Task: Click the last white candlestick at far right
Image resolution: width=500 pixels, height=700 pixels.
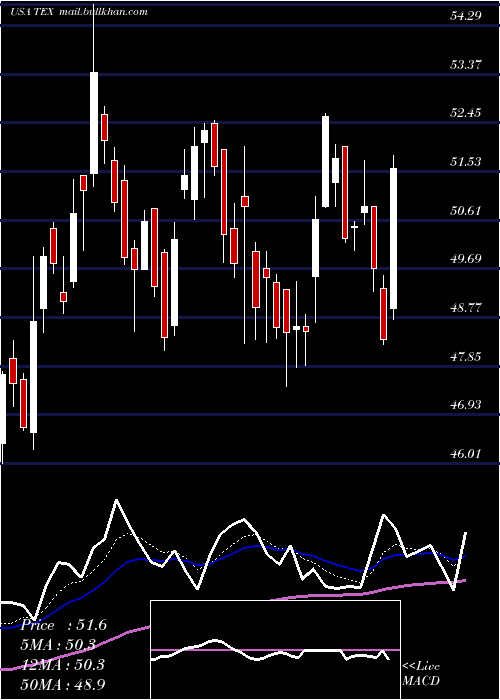Action: (x=393, y=238)
